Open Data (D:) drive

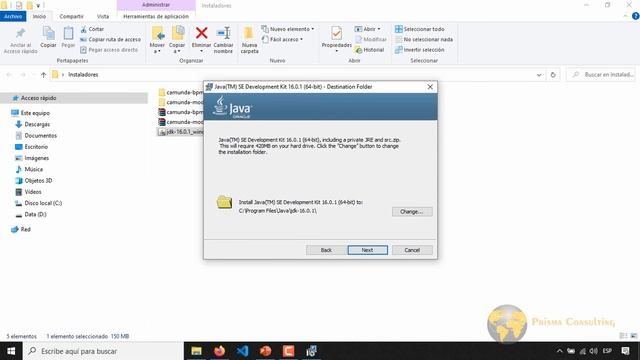point(31,214)
